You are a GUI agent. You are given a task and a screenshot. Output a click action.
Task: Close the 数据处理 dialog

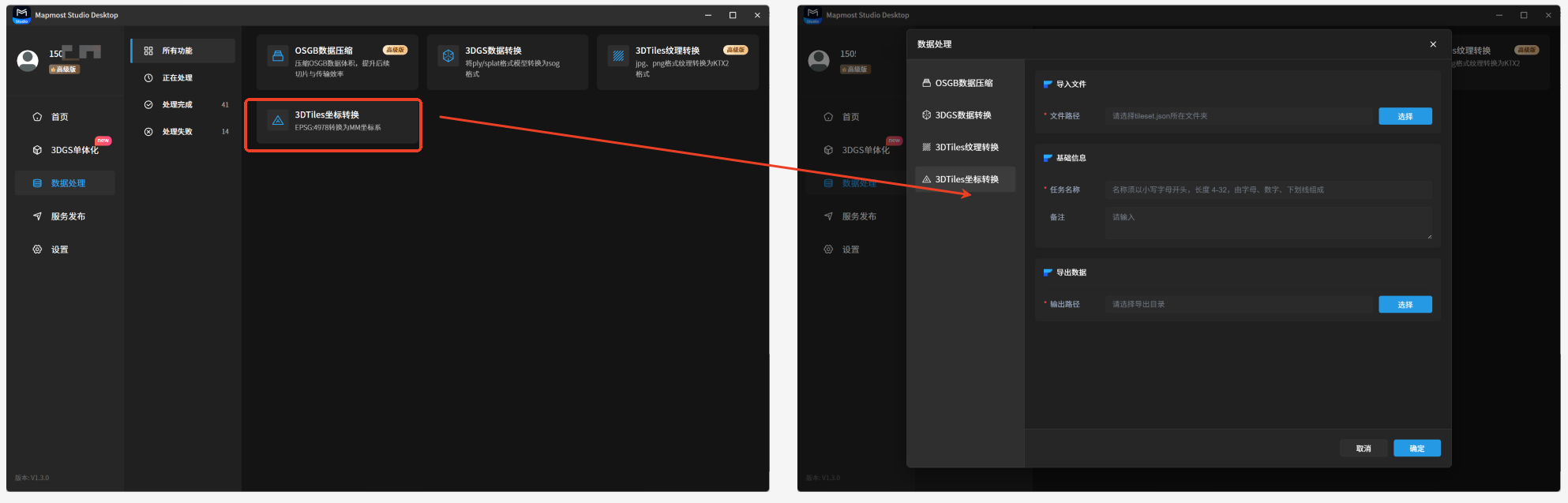coord(1433,44)
